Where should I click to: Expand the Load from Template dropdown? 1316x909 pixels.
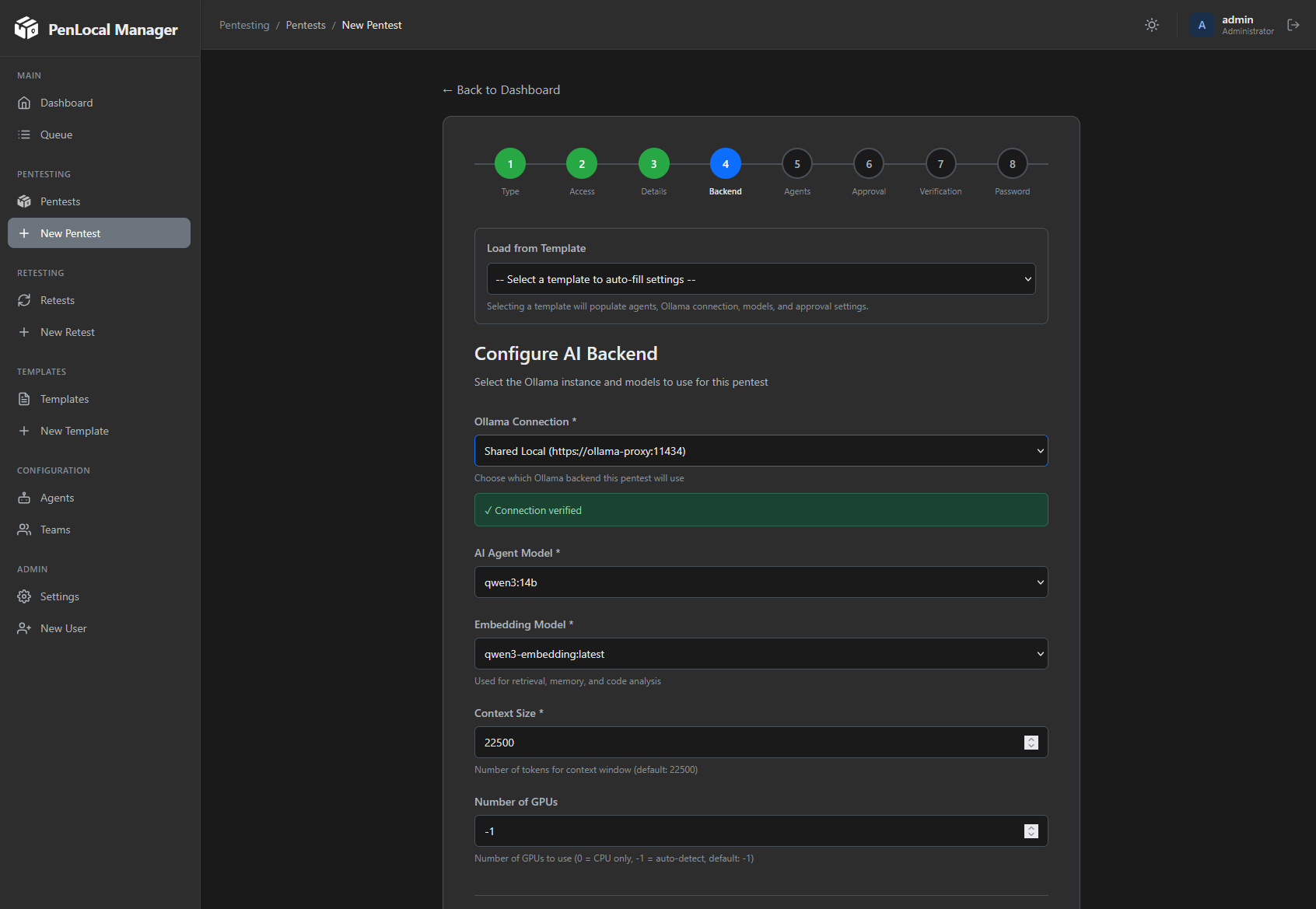(x=761, y=279)
